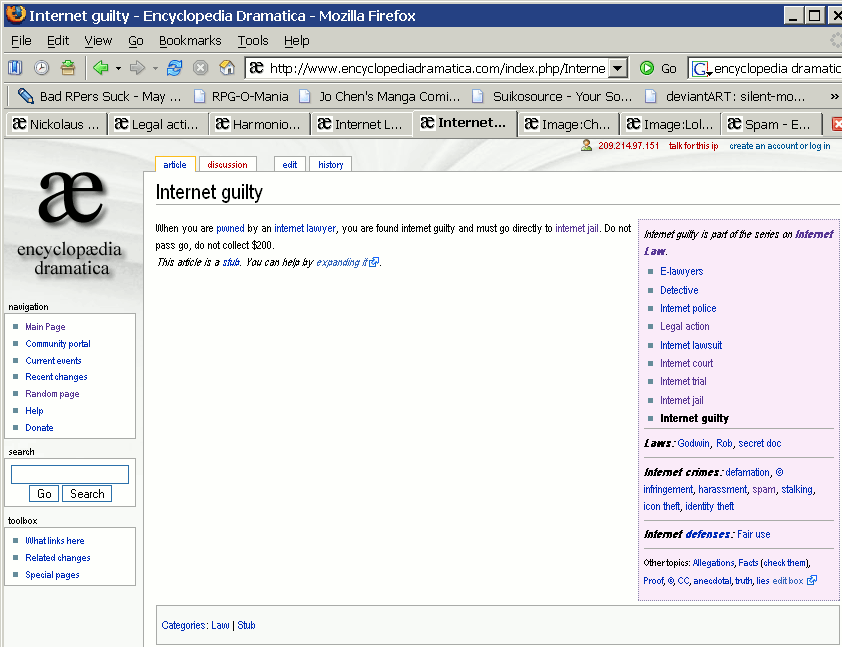The height and width of the screenshot is (647, 842).
Task: Open the History clock icon
Action: (x=41, y=68)
